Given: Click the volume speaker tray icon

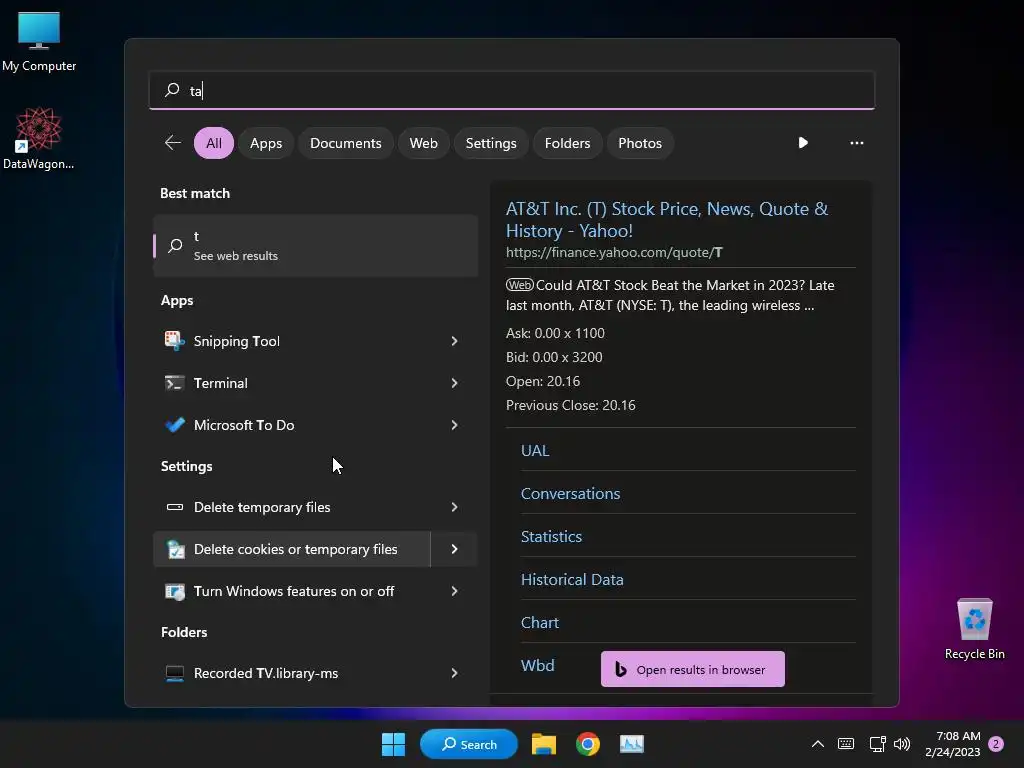Looking at the screenshot, I should (902, 744).
